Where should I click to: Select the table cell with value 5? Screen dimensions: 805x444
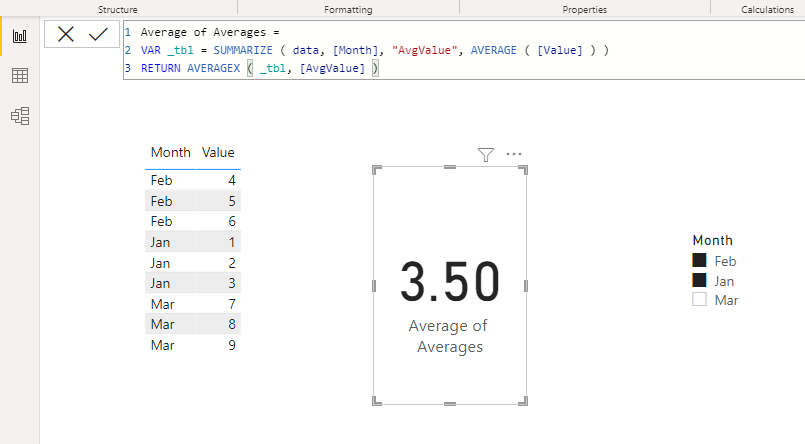[232, 201]
